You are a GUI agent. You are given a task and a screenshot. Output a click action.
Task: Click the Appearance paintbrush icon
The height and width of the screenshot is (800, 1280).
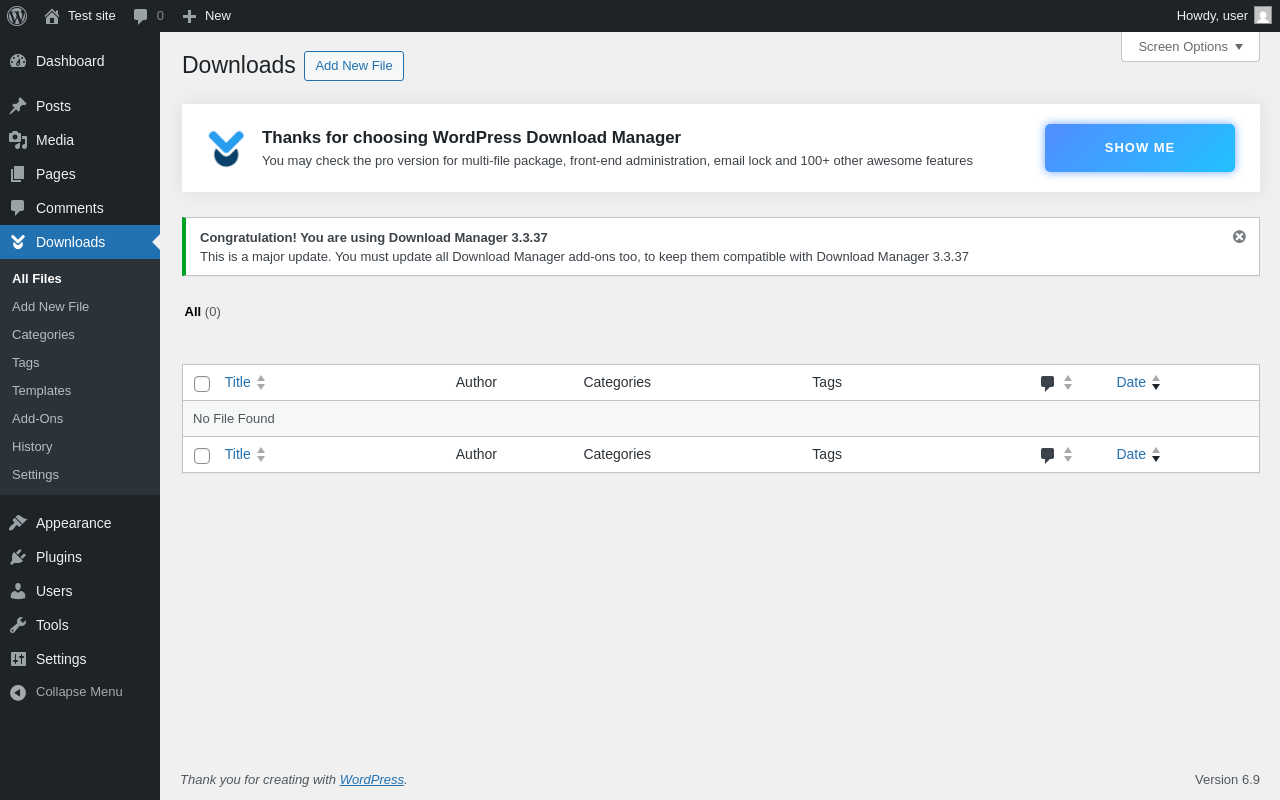click(18, 523)
